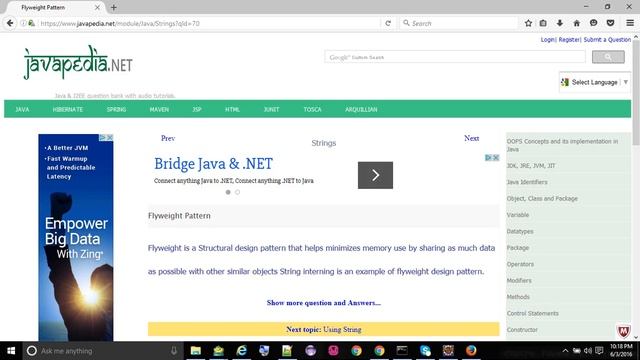Reload the page with the refresh icon

(388, 23)
